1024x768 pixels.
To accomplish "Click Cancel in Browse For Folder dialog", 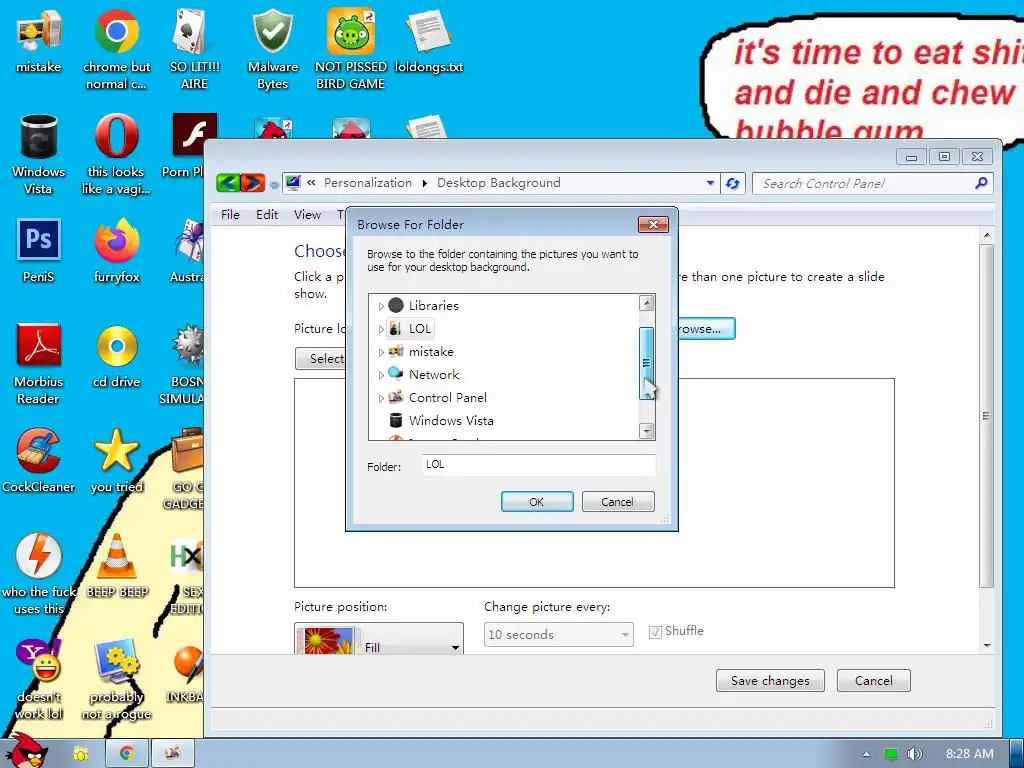I will coord(618,502).
